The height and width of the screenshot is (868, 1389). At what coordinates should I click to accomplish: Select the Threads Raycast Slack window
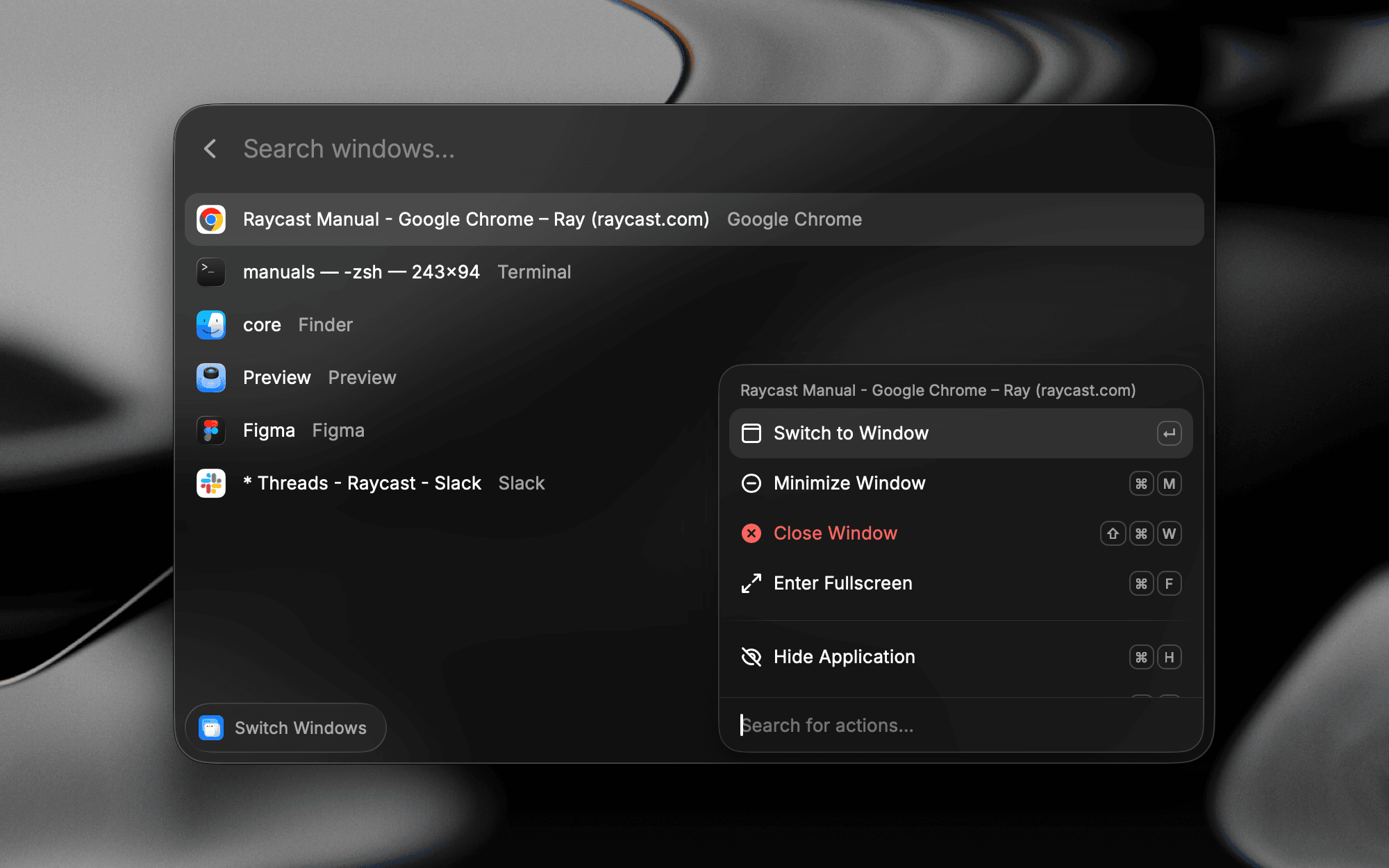click(x=451, y=483)
